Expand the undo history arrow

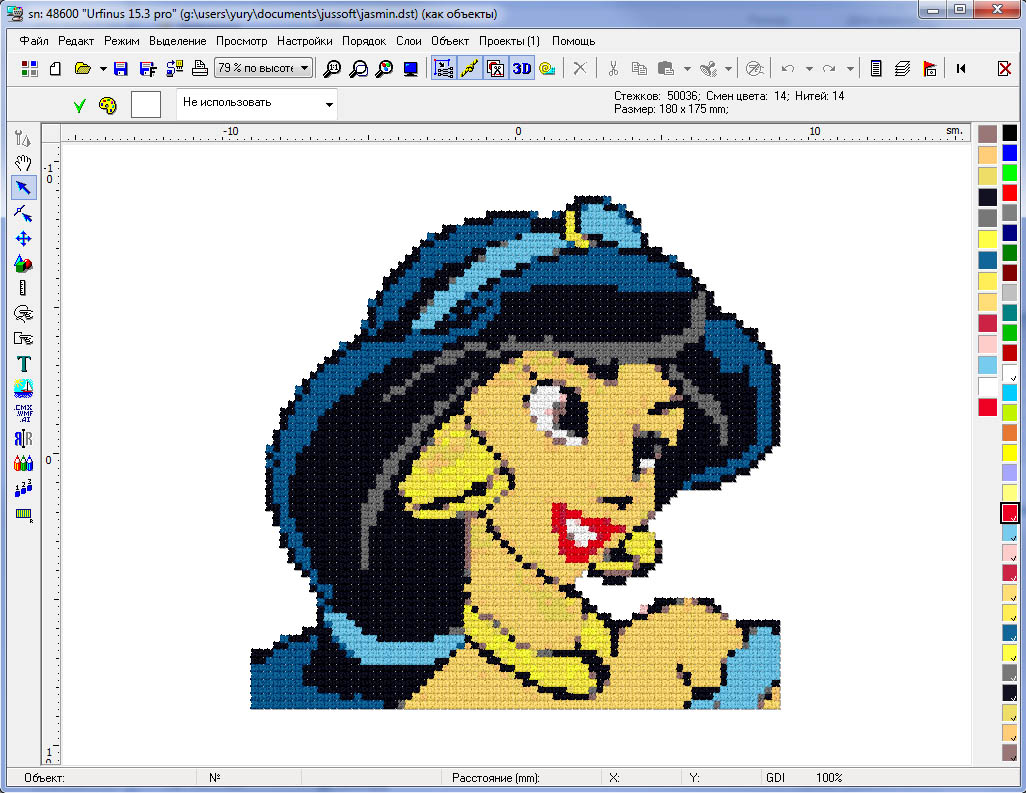point(809,68)
